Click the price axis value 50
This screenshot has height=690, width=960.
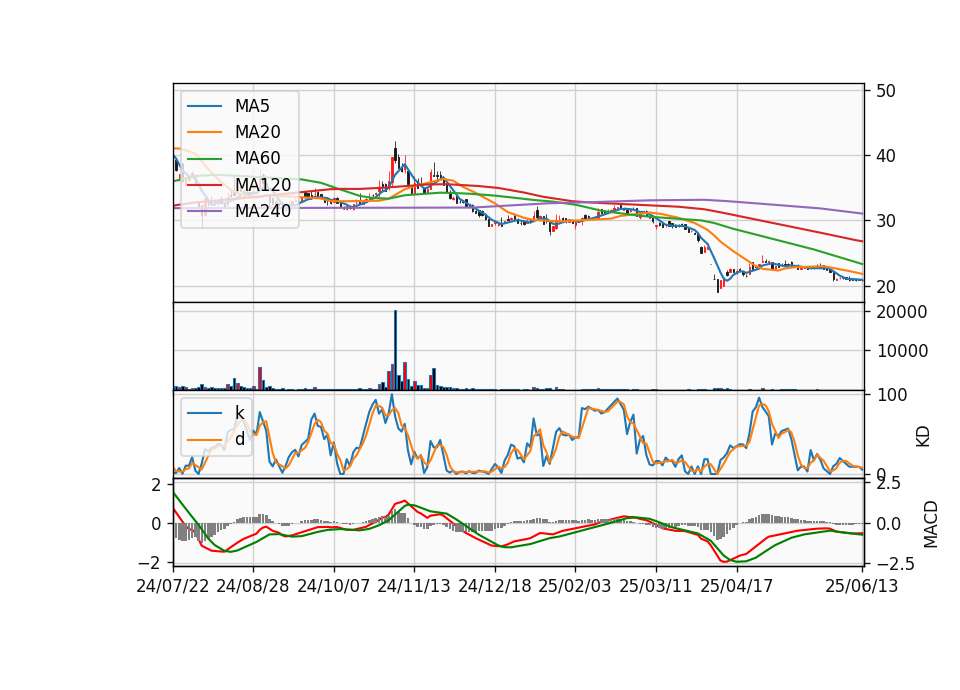[886, 91]
